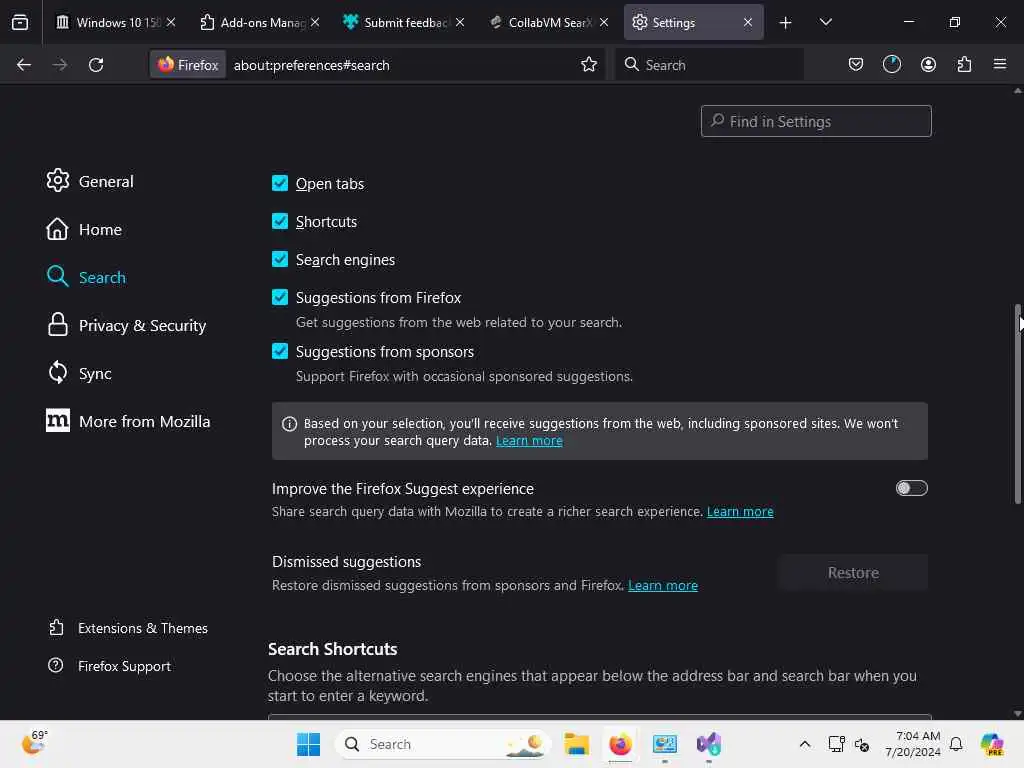Open the clock showing 7:04 AM

click(x=912, y=744)
